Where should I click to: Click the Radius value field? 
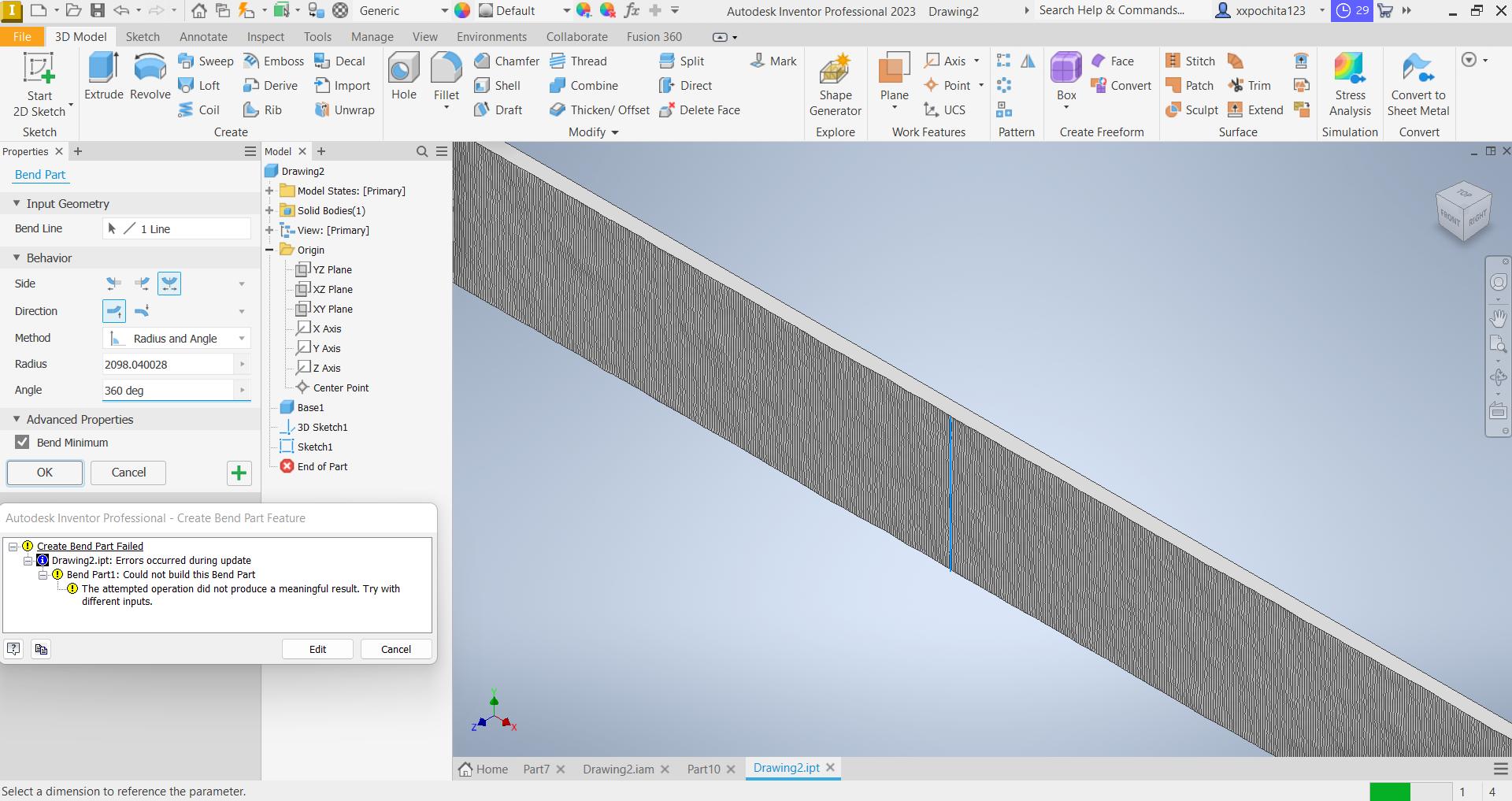click(168, 364)
